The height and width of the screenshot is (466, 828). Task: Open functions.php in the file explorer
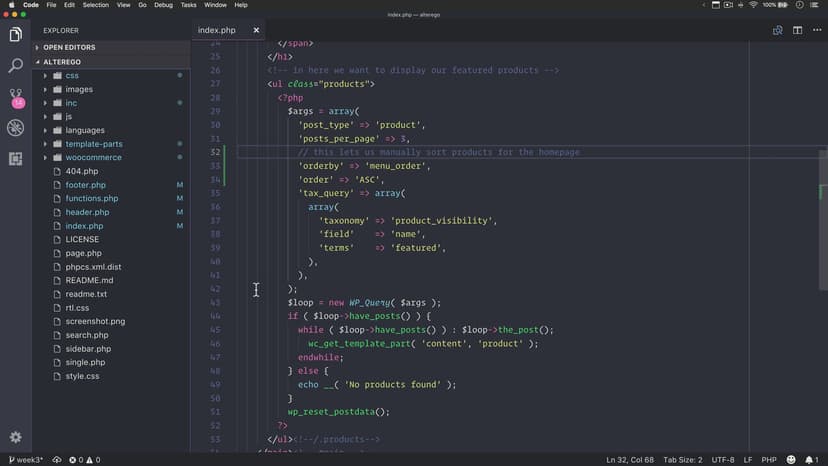click(91, 199)
